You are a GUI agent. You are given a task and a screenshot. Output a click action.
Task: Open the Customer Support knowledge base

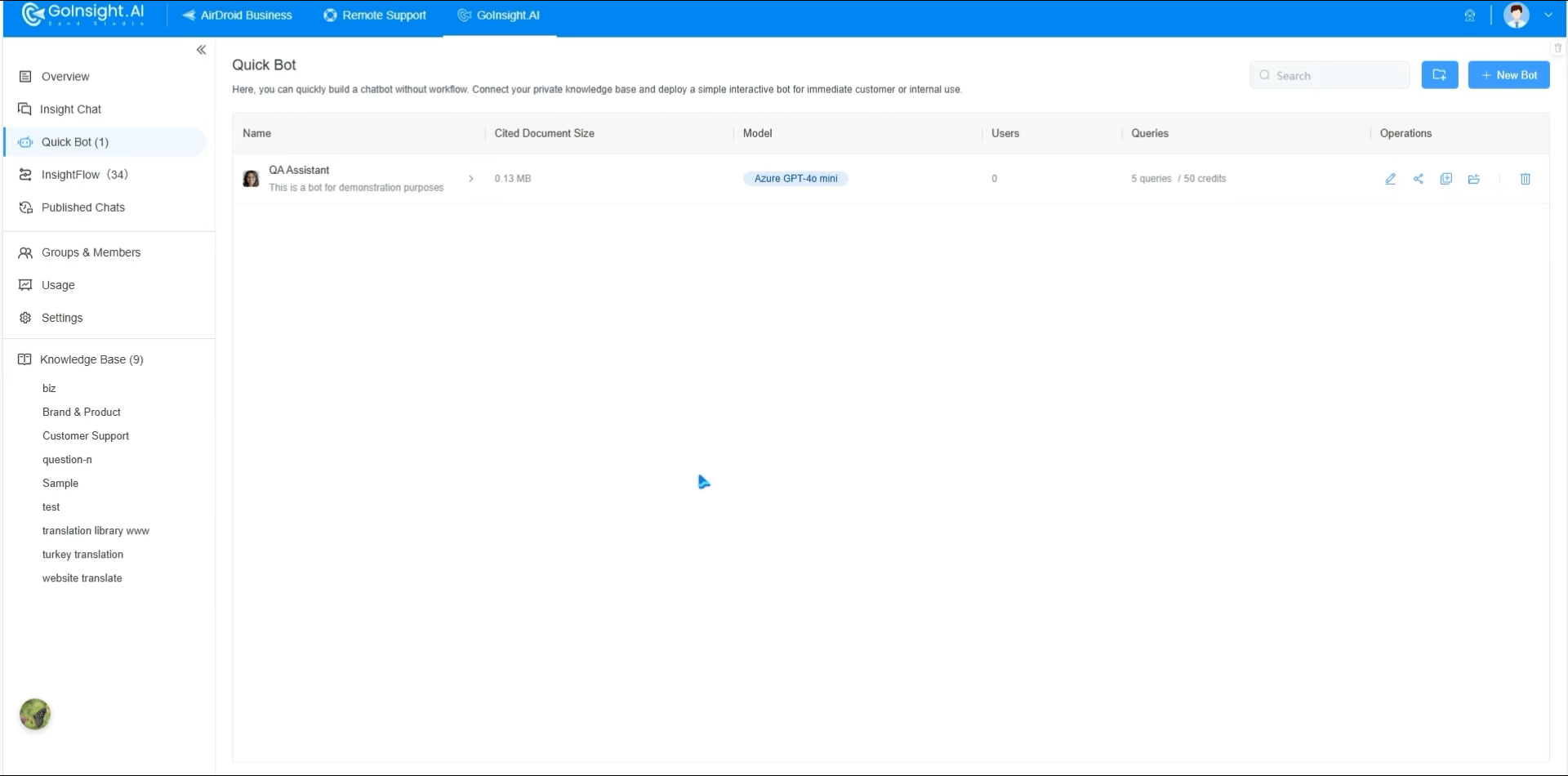tap(86, 436)
